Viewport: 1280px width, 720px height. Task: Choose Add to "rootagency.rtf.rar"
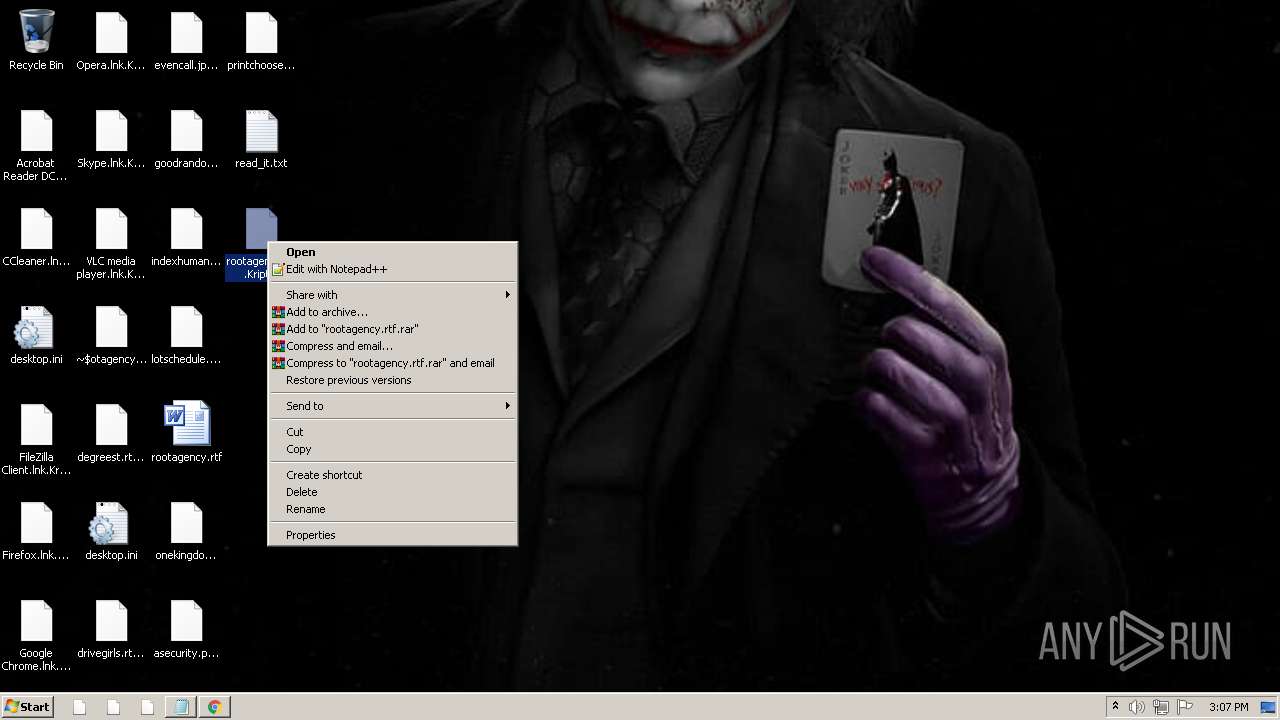click(x=392, y=329)
